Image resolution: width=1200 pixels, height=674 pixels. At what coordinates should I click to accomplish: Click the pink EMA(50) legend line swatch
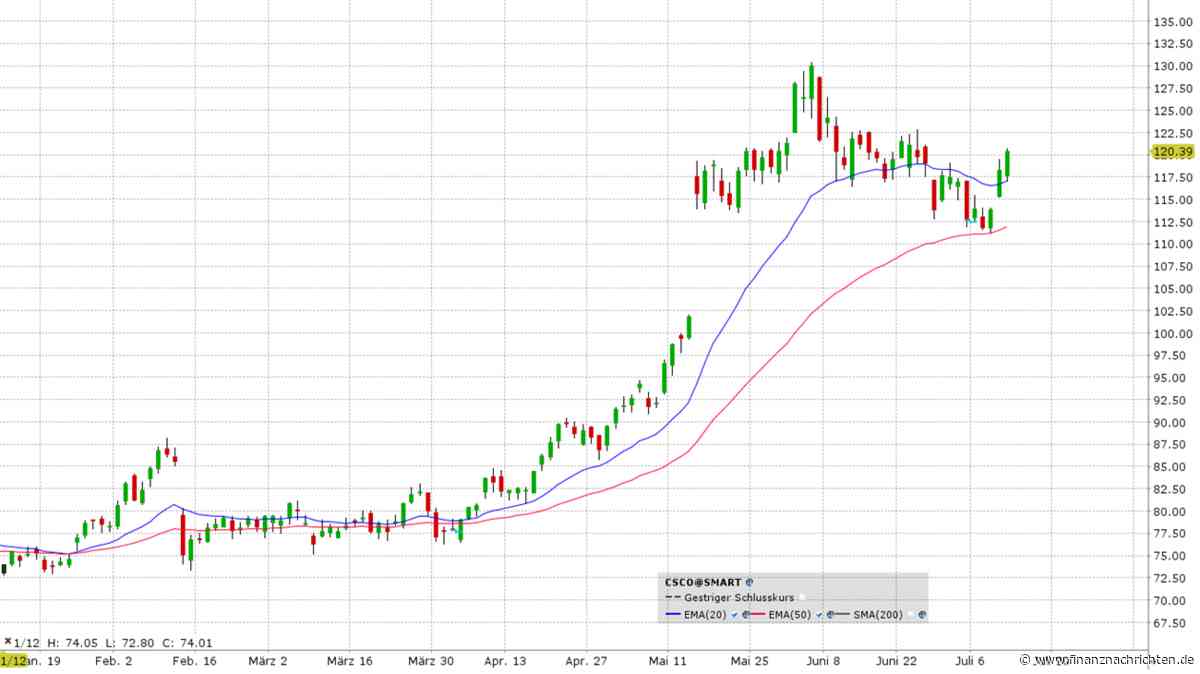pyautogui.click(x=757, y=614)
